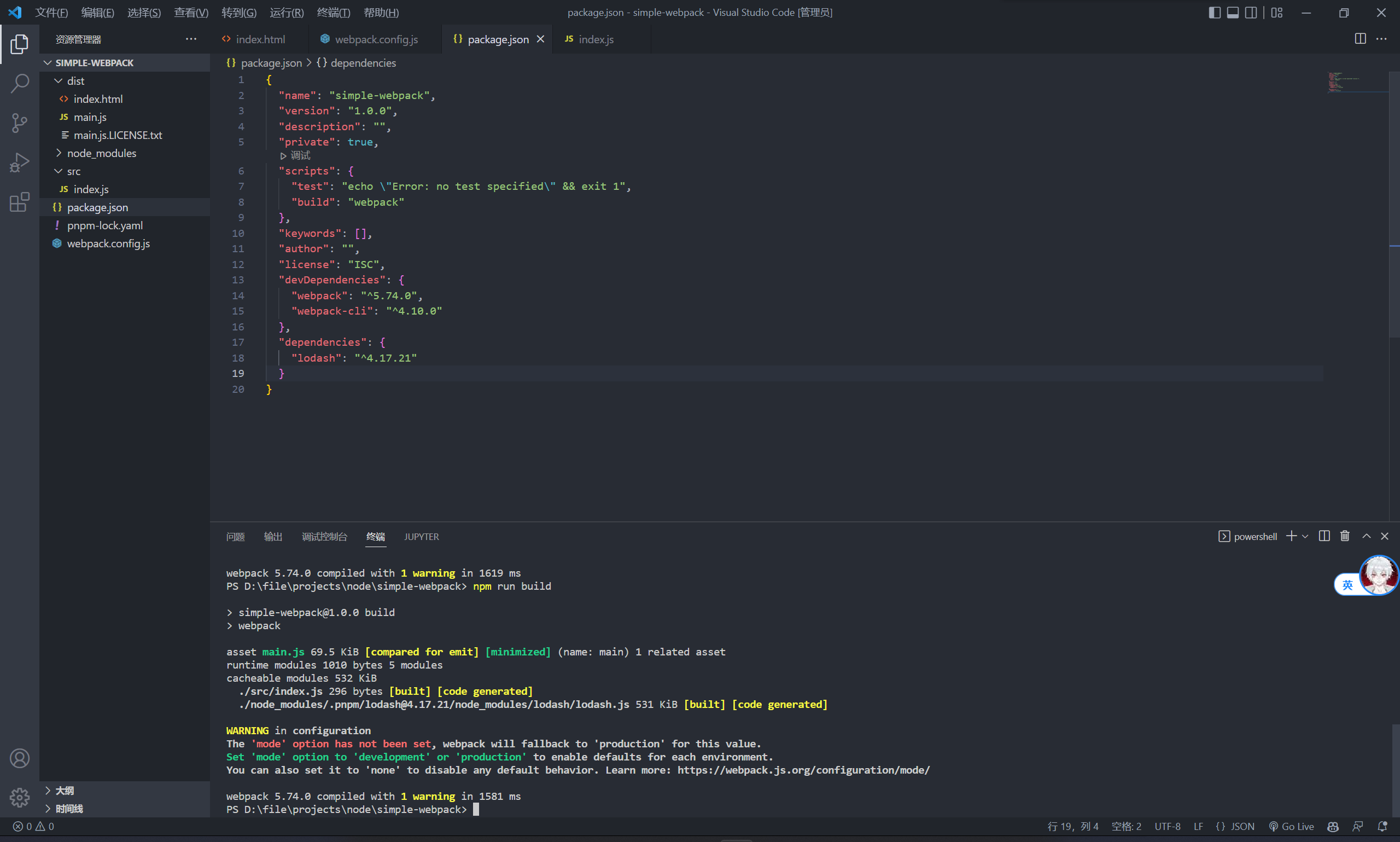Split the terminal panel
The image size is (1400, 842).
[1324, 536]
